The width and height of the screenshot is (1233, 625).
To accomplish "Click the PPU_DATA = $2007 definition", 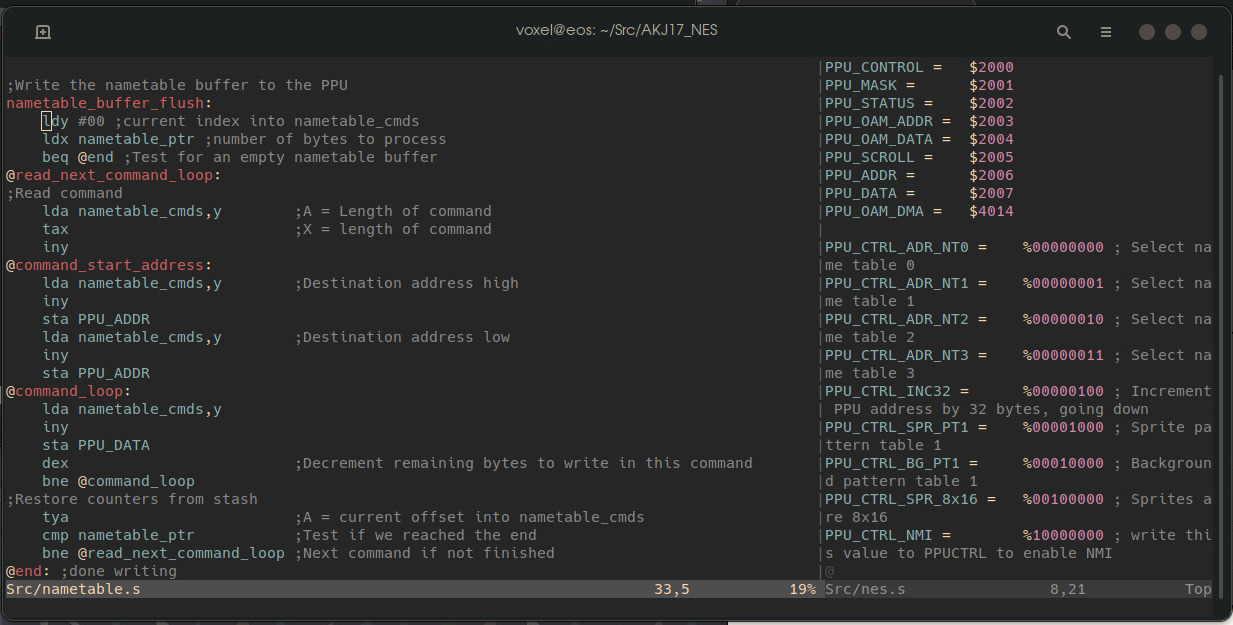I will pos(919,193).
